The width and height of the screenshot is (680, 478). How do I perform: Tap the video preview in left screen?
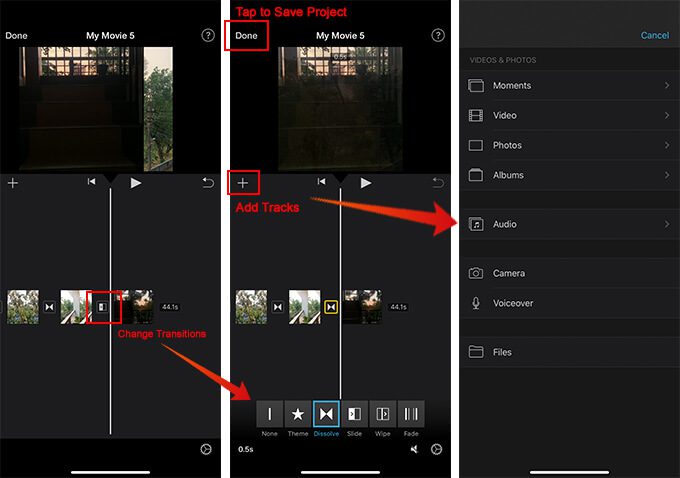coord(96,109)
